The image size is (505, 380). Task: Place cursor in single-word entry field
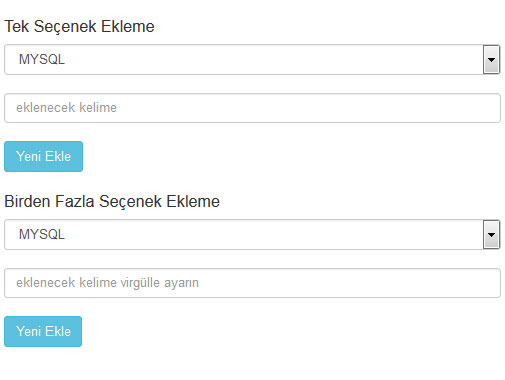pyautogui.click(x=252, y=108)
